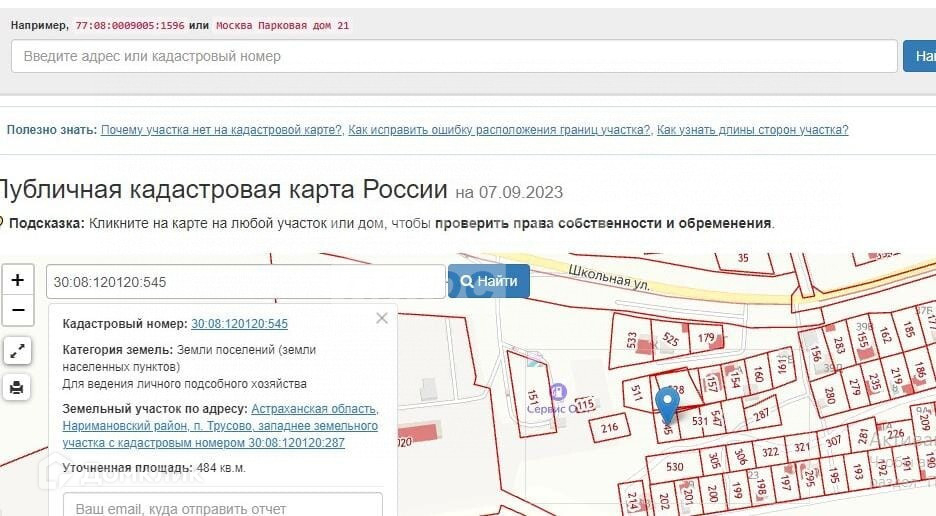Click the purple Сервис place icon
This screenshot has width=936, height=516.
(x=558, y=391)
